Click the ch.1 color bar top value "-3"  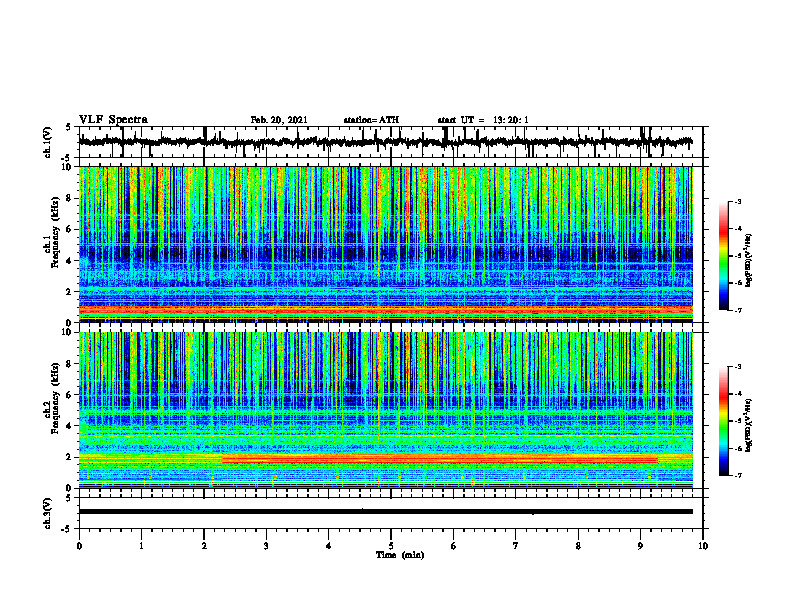tap(737, 201)
